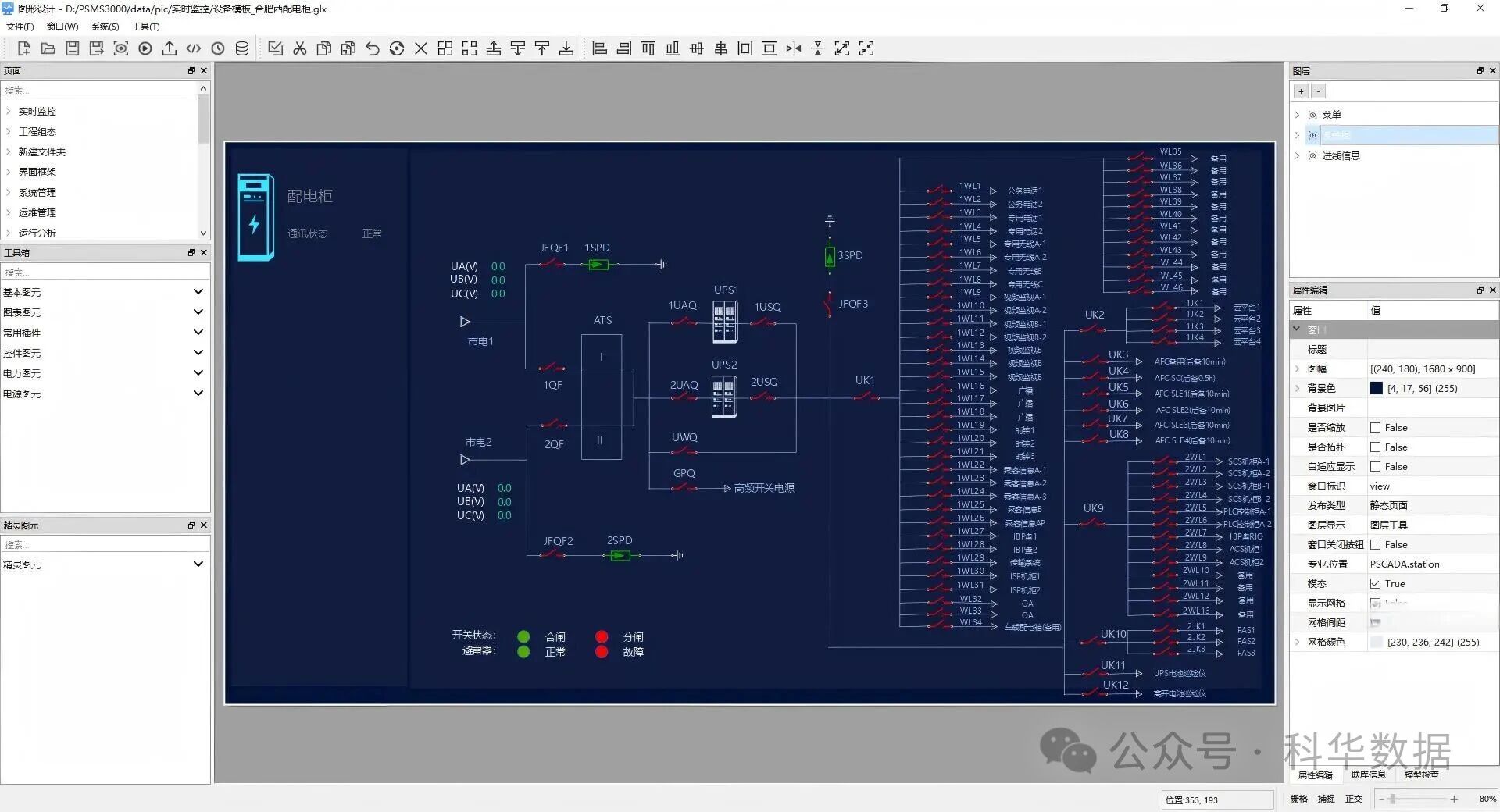Click the delete X toolbar icon
The width and height of the screenshot is (1500, 812).
point(421,48)
